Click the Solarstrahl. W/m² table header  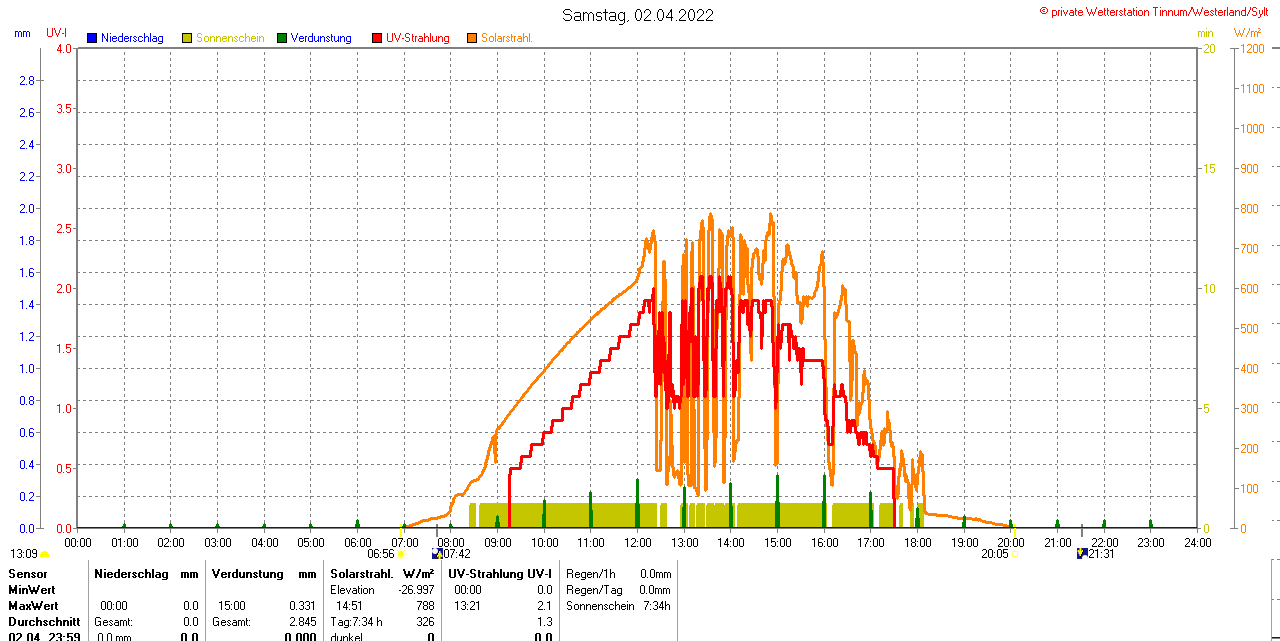pyautogui.click(x=382, y=574)
